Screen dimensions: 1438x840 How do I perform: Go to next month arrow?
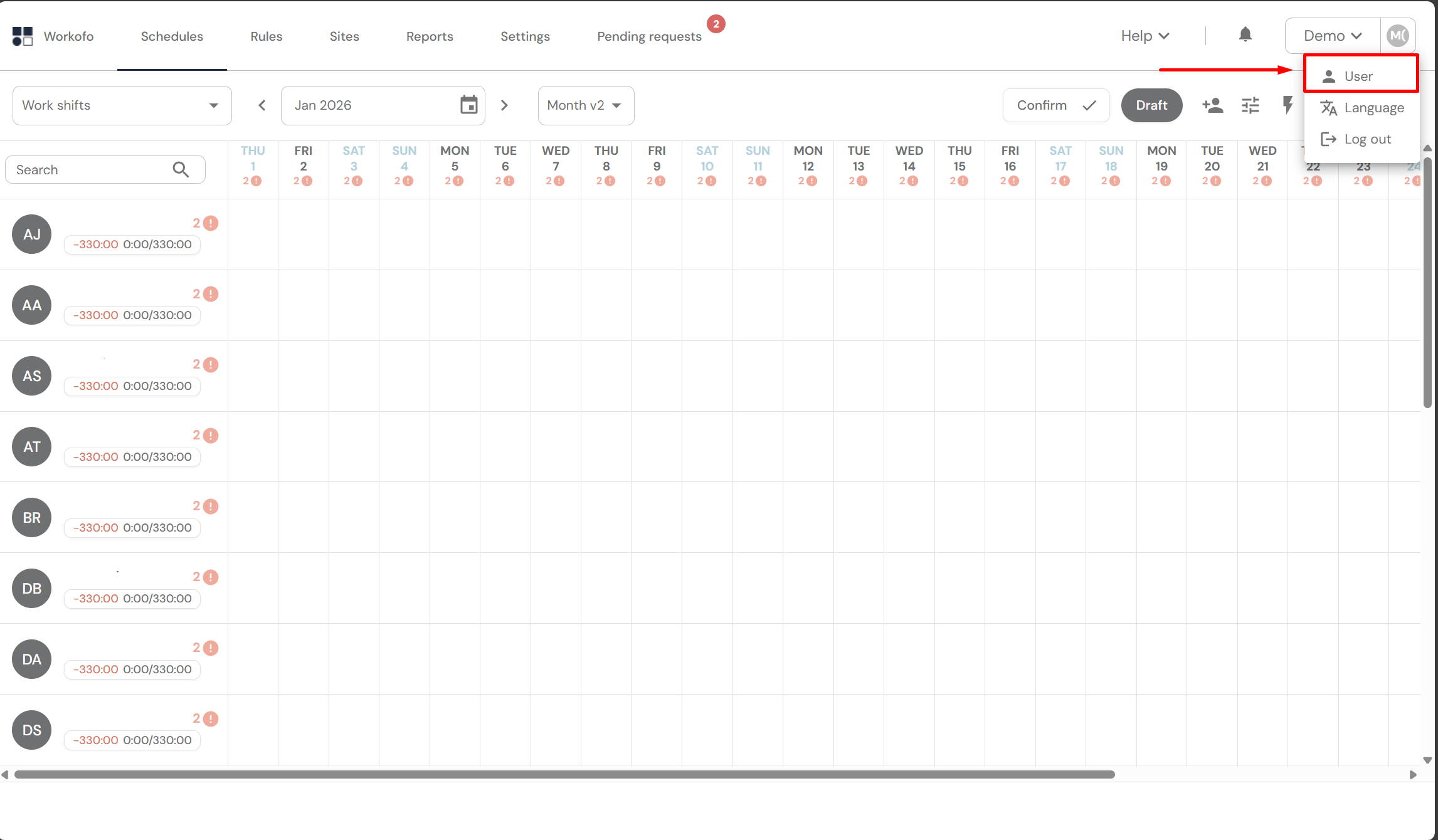click(x=504, y=105)
